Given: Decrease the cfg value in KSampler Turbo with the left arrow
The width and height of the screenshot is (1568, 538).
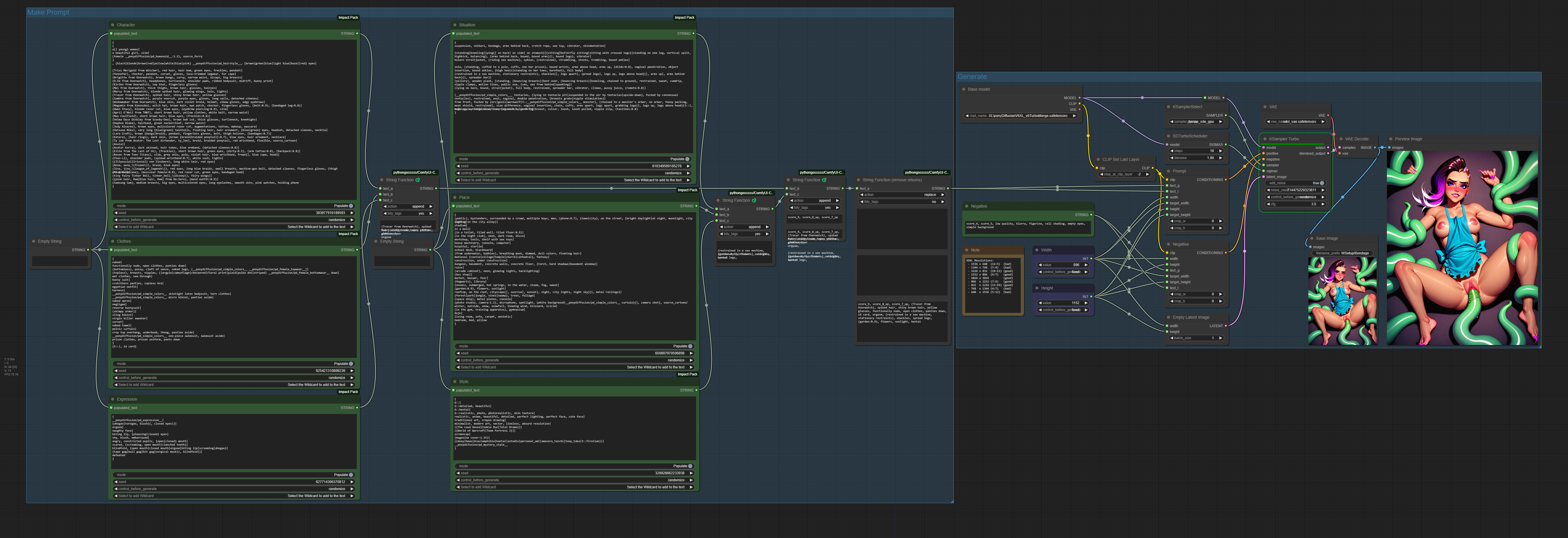Looking at the screenshot, I should [x=1268, y=204].
